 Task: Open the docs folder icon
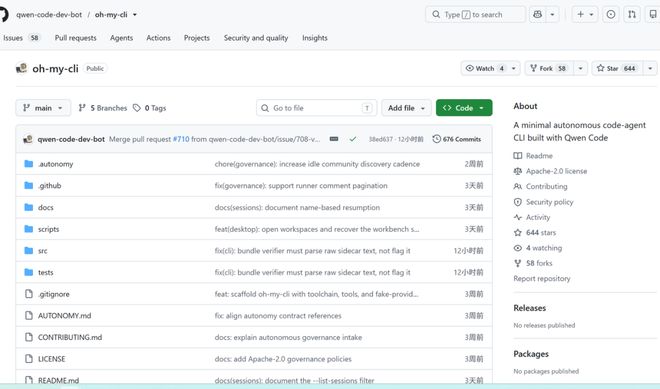[29, 207]
